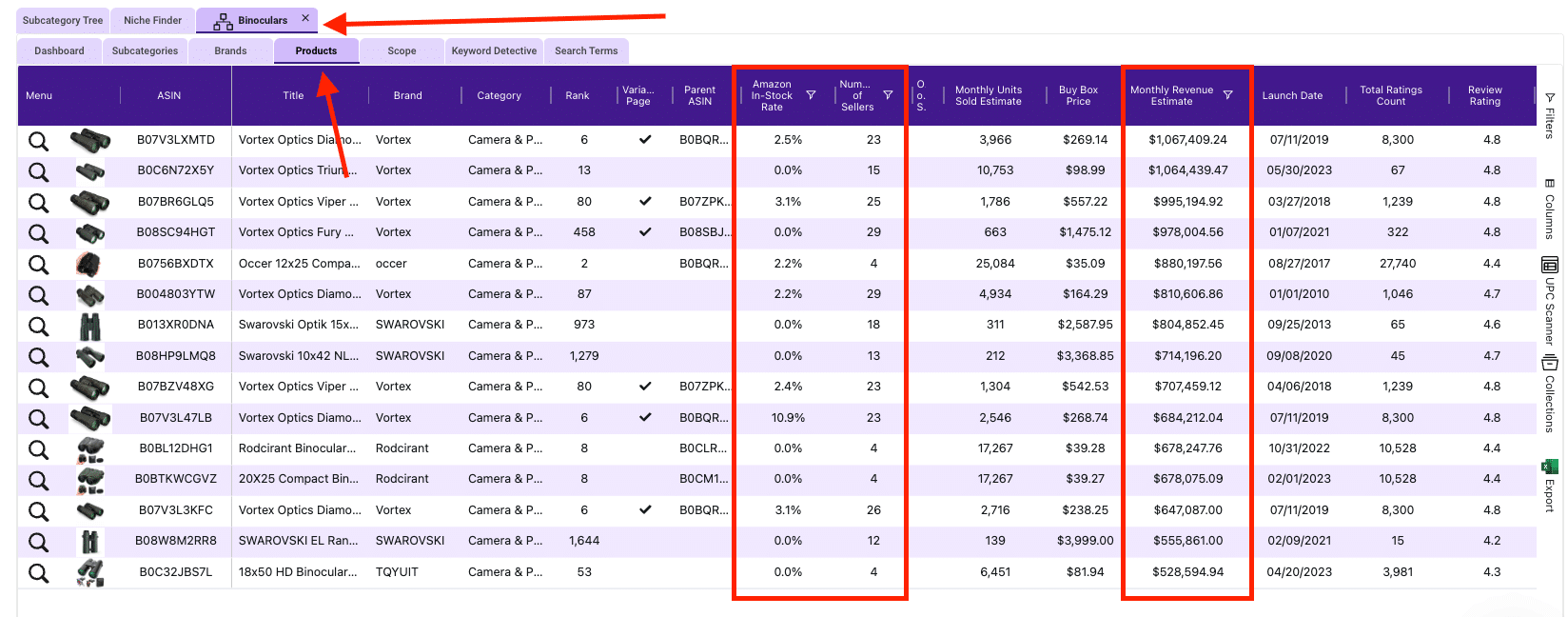
Task: Open magnifier for ASIN B07V3L47LB row
Action: tap(38, 419)
